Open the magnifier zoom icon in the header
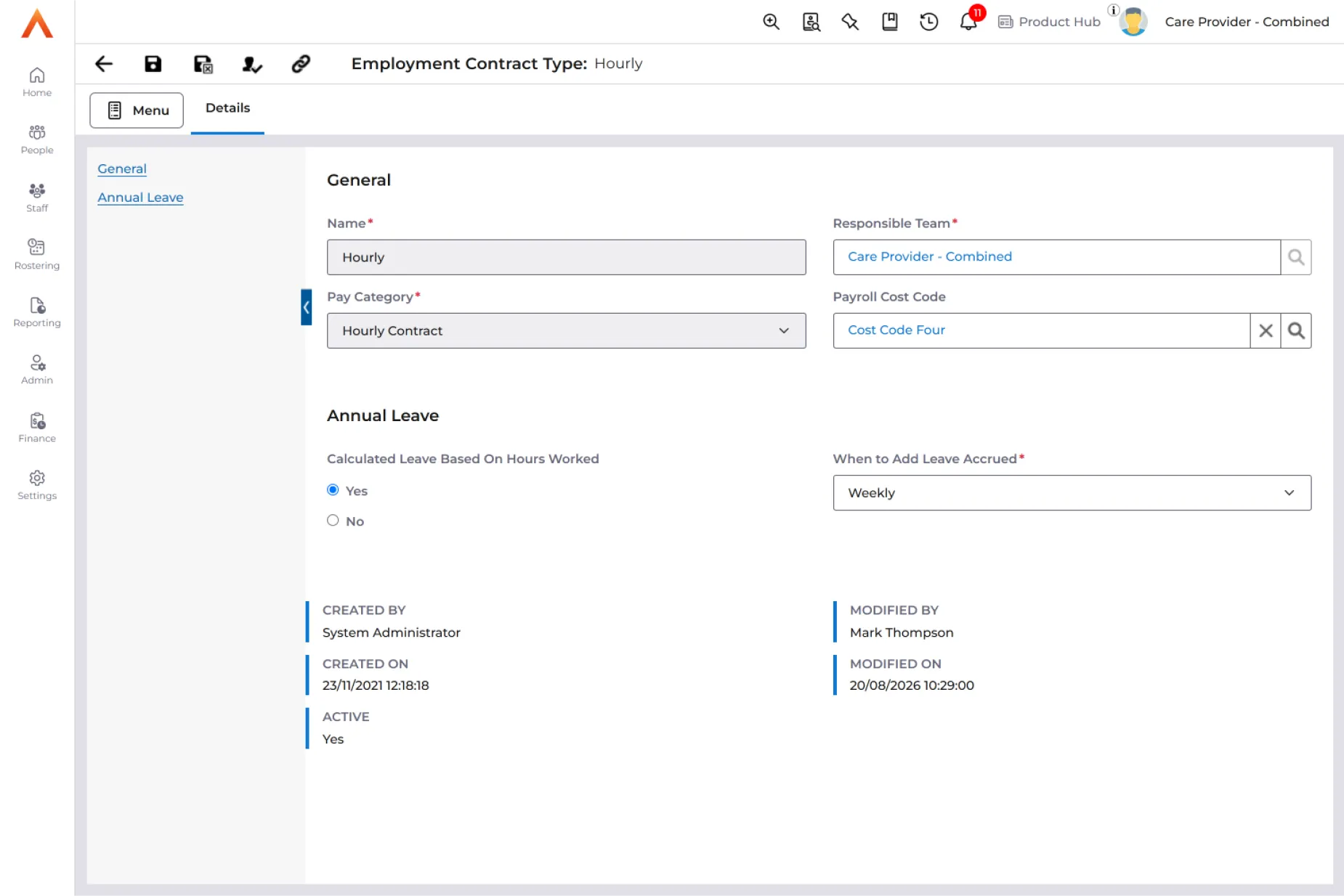 tap(771, 22)
